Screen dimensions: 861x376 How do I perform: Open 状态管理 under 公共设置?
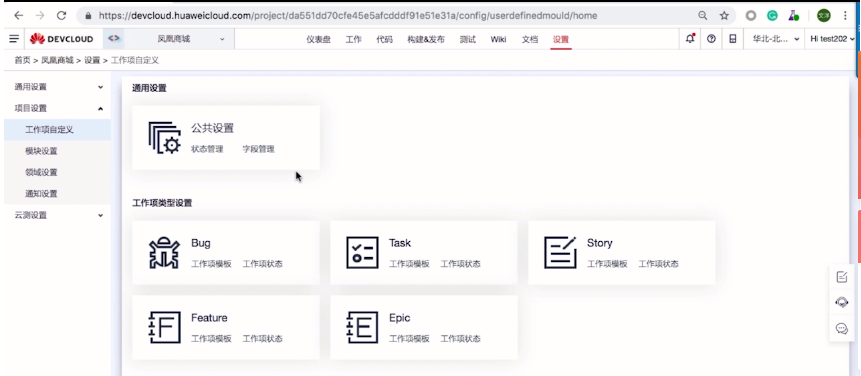pos(207,149)
